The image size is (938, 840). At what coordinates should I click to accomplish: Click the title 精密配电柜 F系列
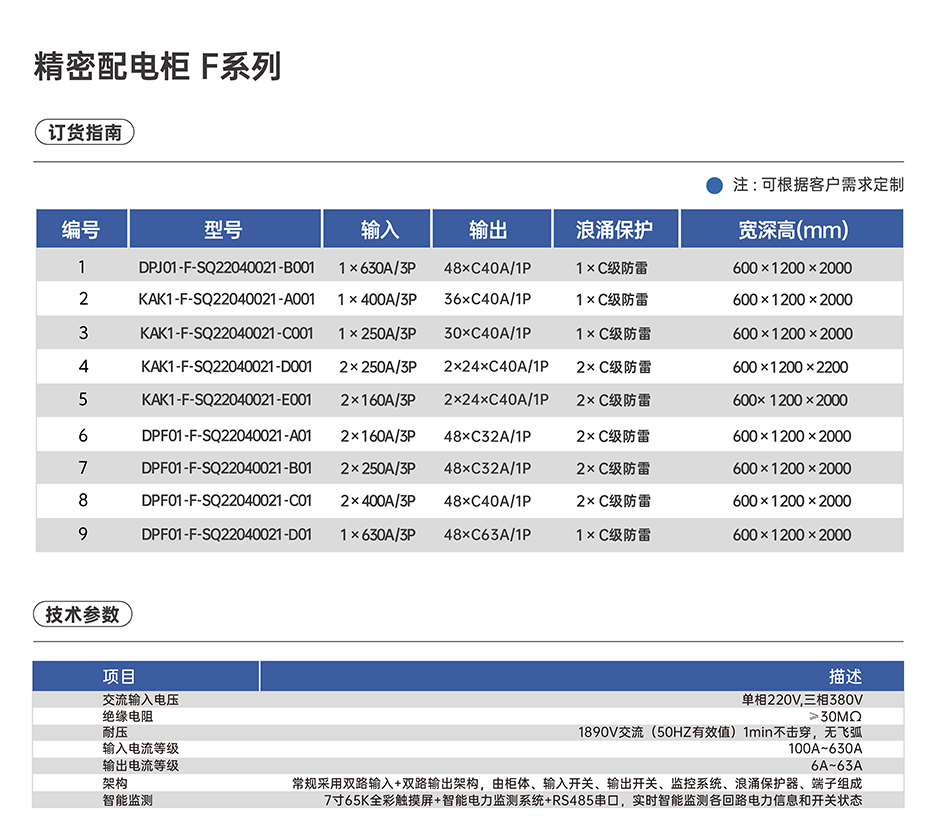[157, 66]
